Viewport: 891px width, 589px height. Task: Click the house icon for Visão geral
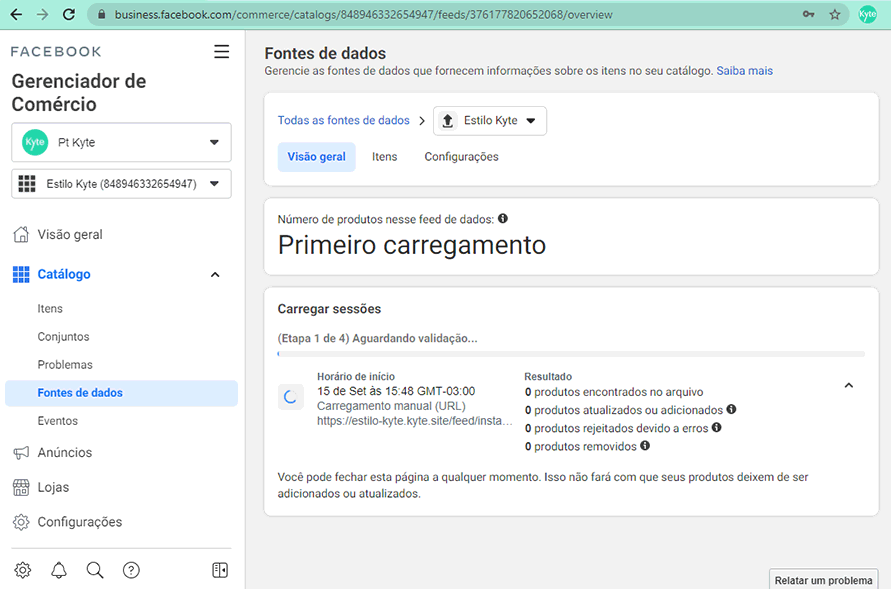(21, 234)
